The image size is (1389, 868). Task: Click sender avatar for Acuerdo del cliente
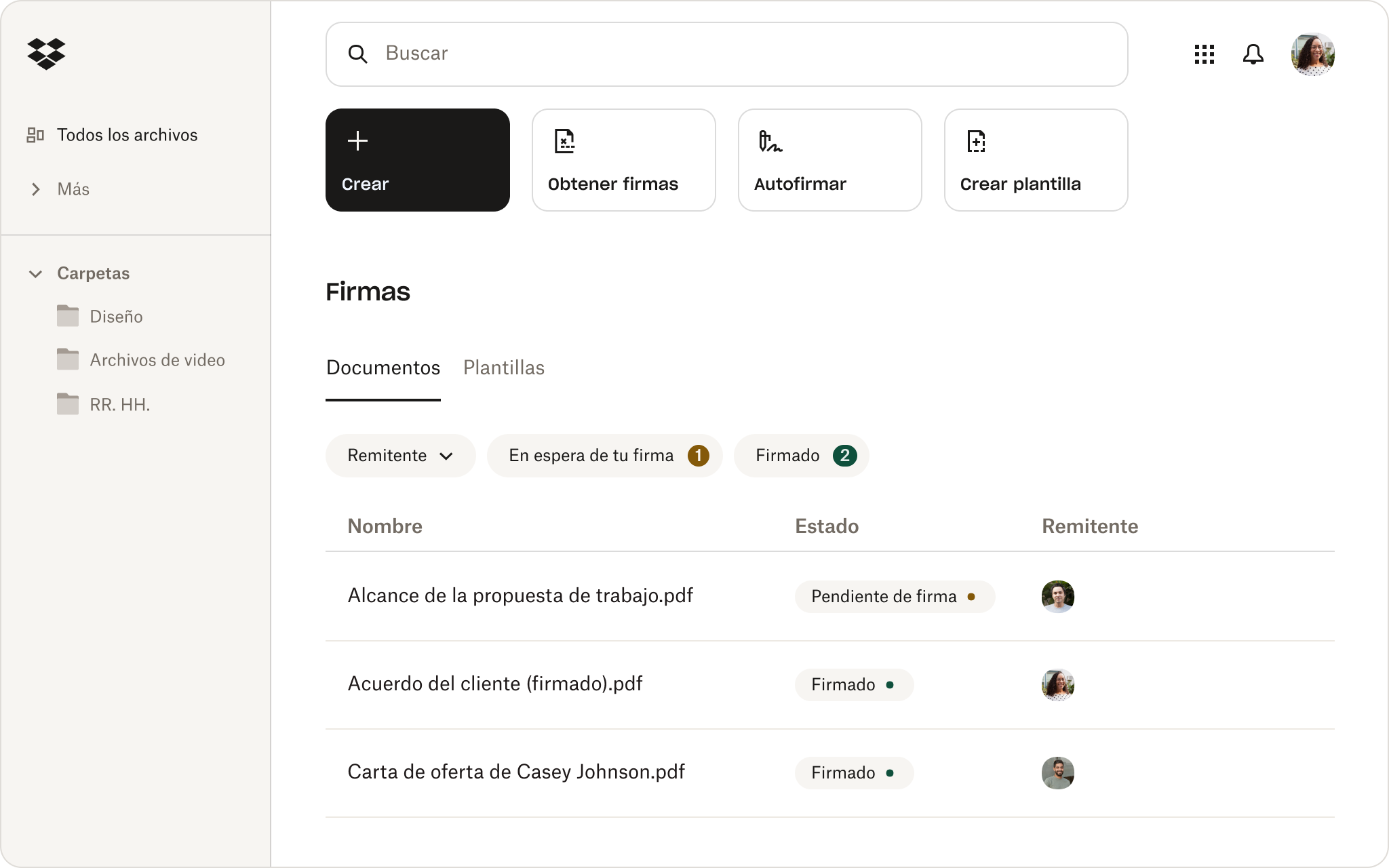(x=1057, y=685)
